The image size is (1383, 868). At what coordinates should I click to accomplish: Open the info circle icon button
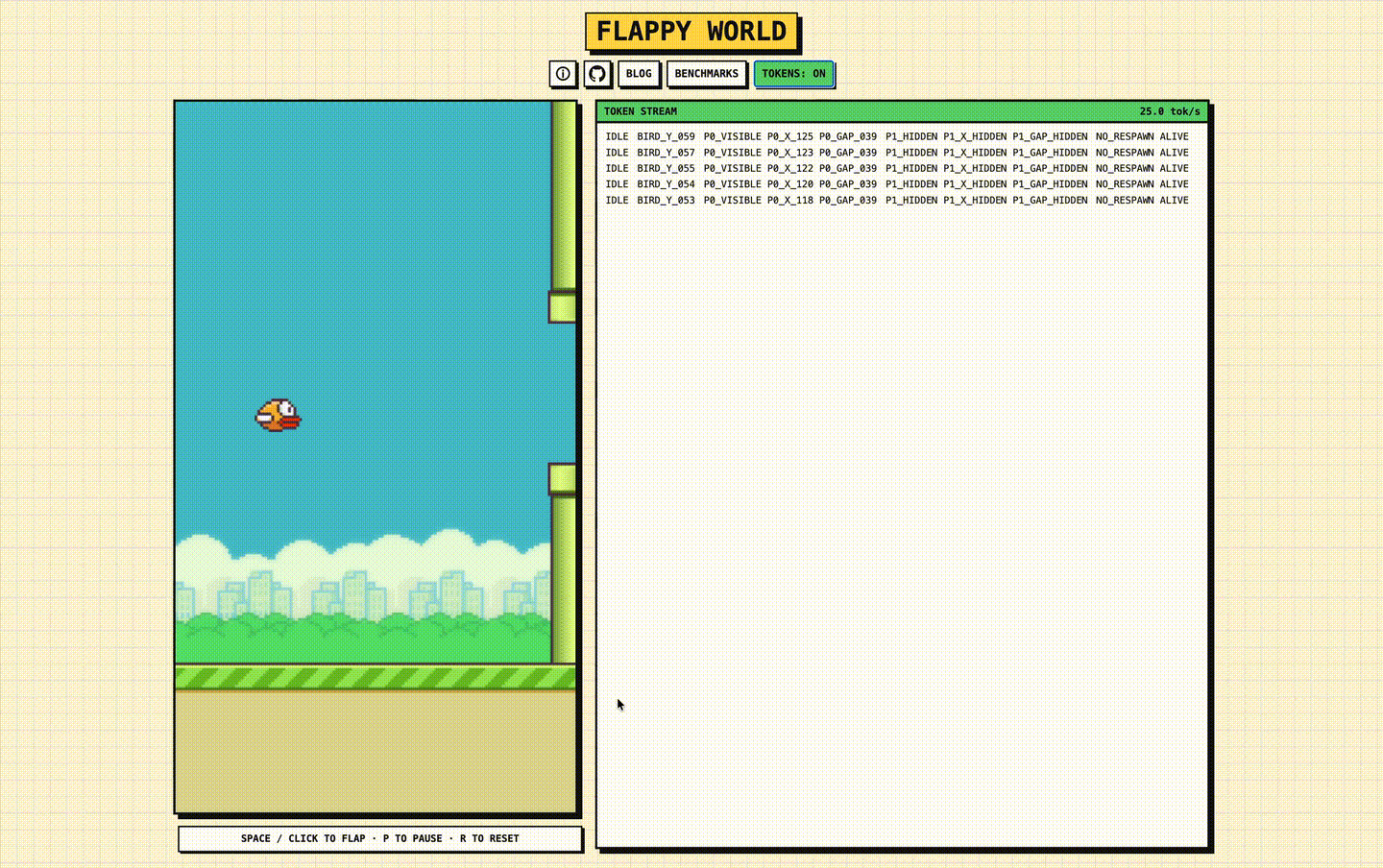(563, 74)
